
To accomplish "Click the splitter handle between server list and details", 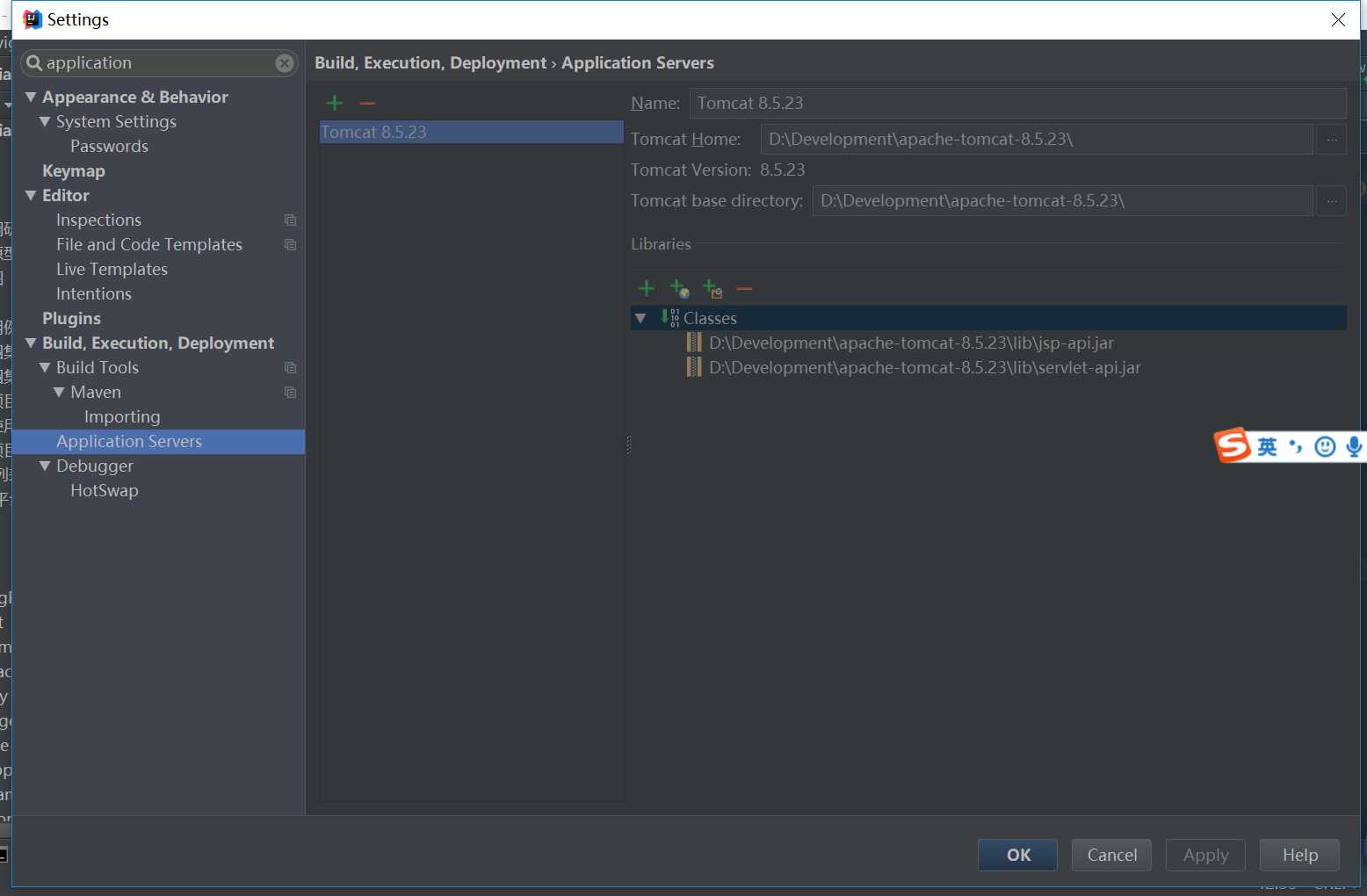I will click(x=628, y=445).
